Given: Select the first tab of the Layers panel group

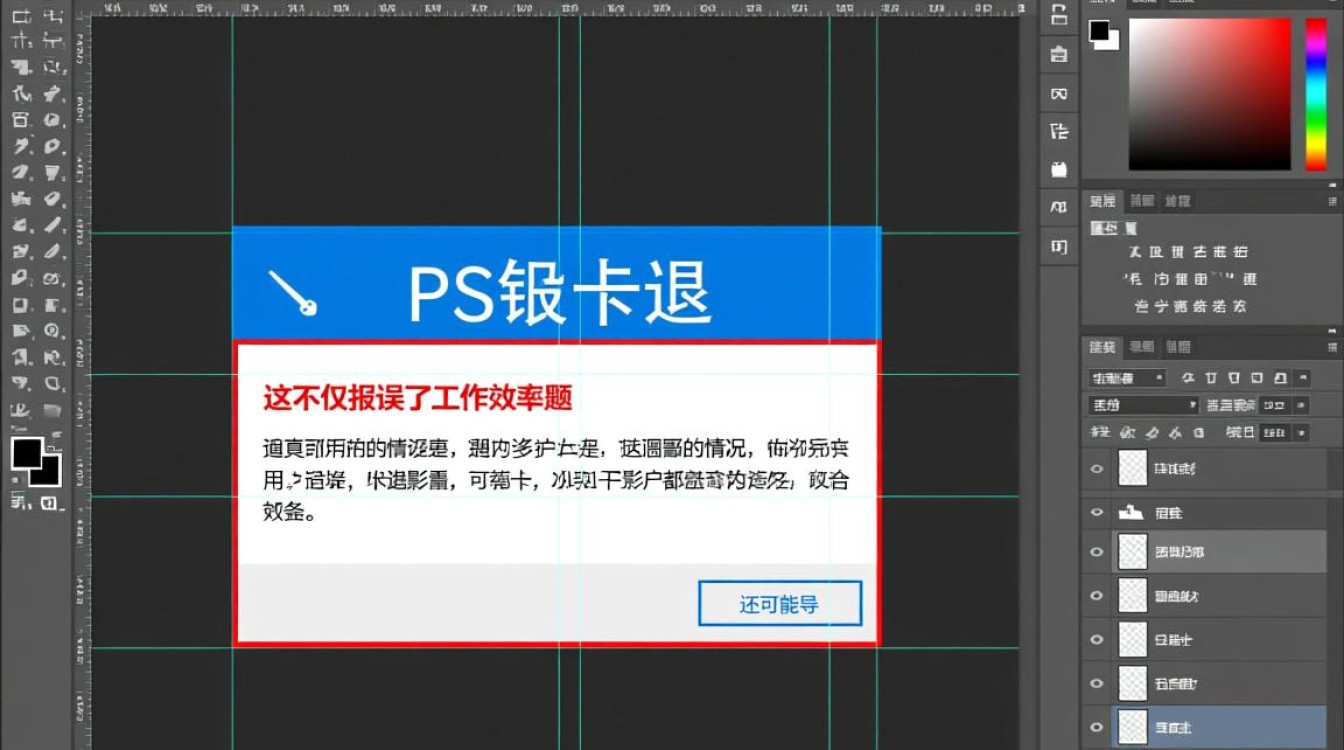Looking at the screenshot, I should tap(1102, 347).
